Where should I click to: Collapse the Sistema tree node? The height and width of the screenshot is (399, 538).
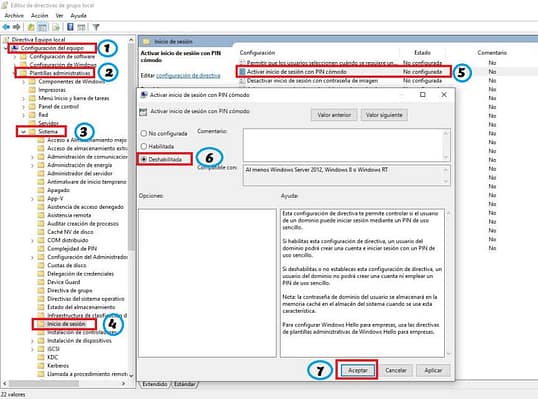23,132
